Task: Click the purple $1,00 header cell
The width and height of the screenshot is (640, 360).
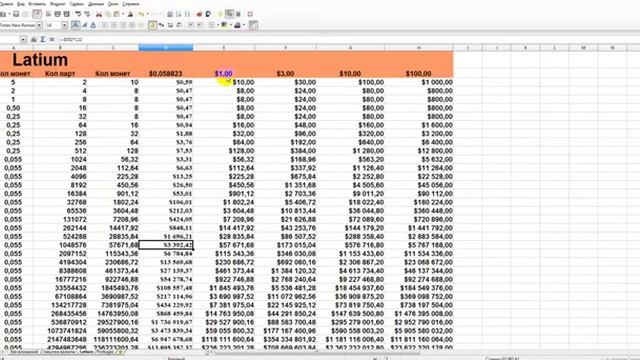Action: [224, 73]
